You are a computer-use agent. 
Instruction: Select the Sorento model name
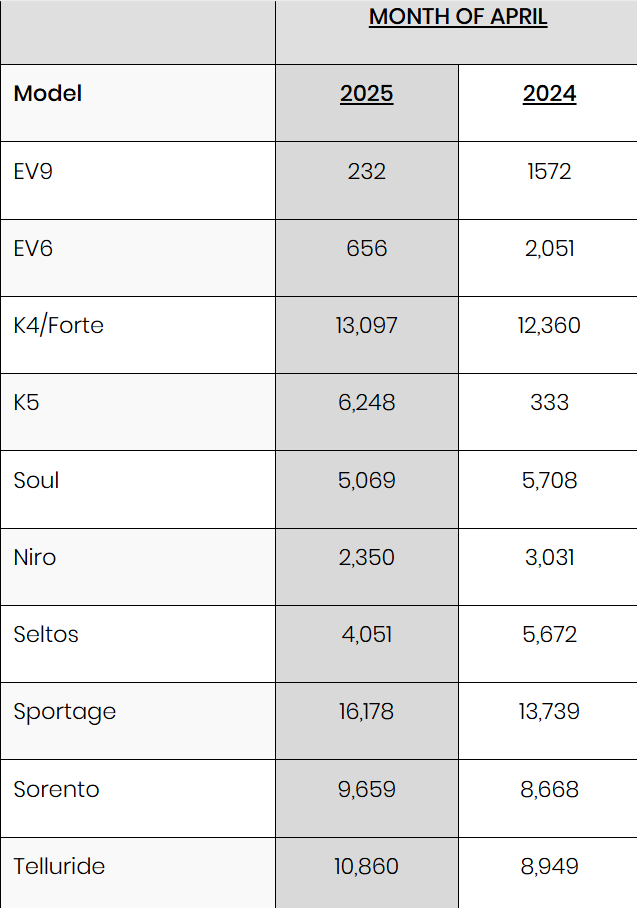click(57, 789)
